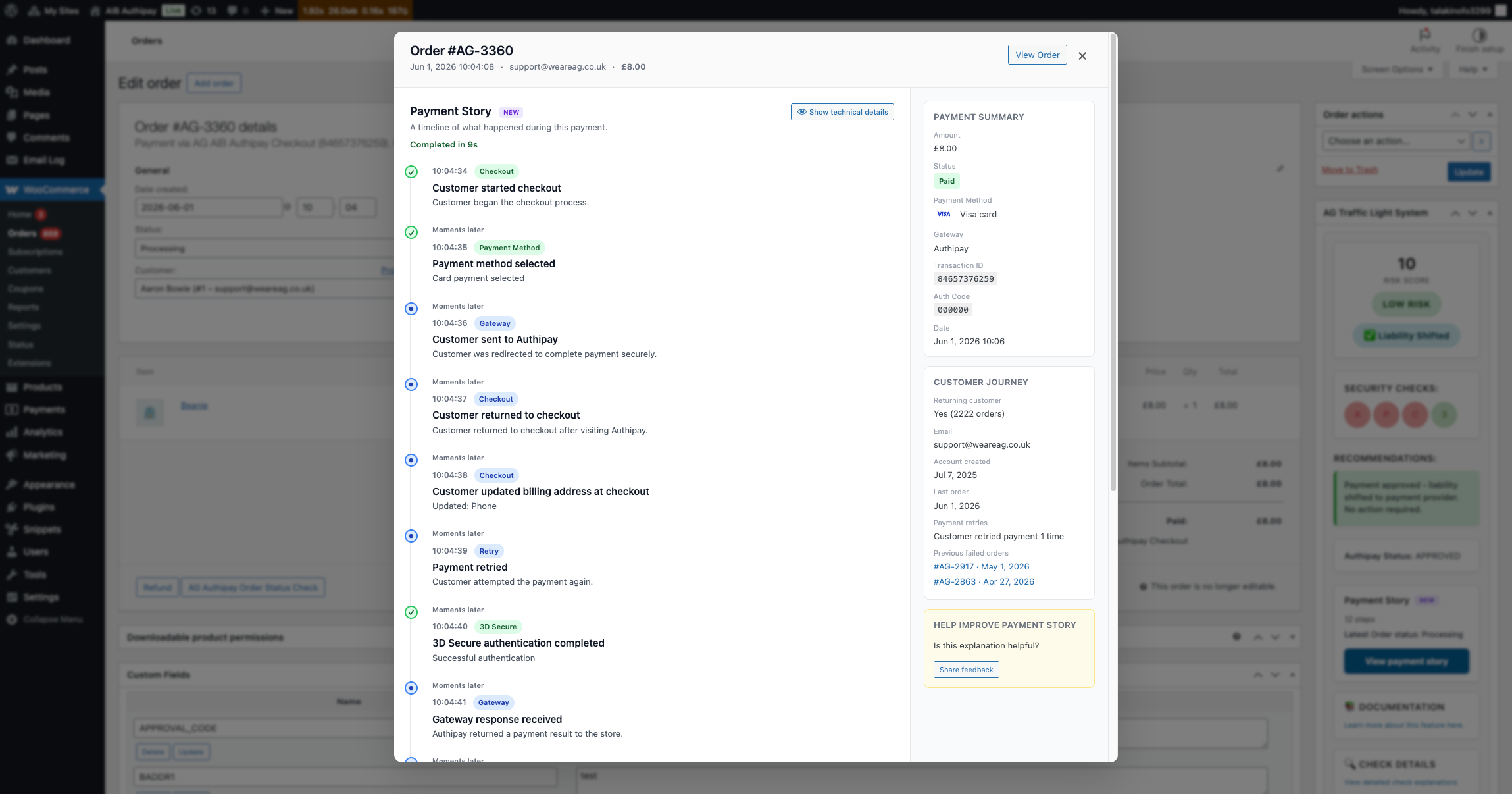Collapse the Order actions panel
Image resolution: width=1512 pixels, height=794 pixels.
[x=1490, y=115]
